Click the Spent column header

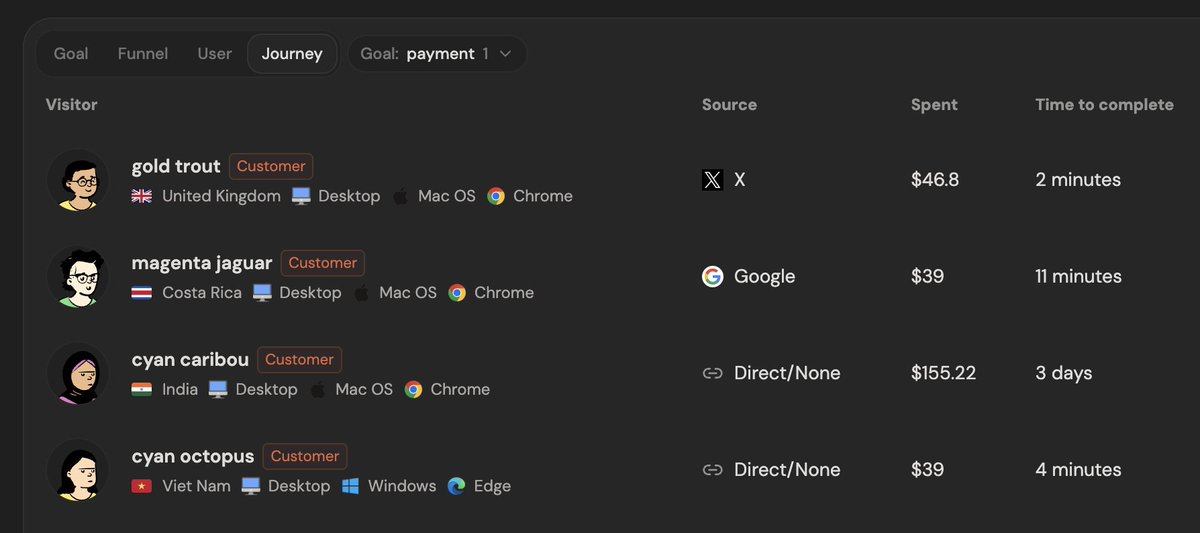coord(934,104)
